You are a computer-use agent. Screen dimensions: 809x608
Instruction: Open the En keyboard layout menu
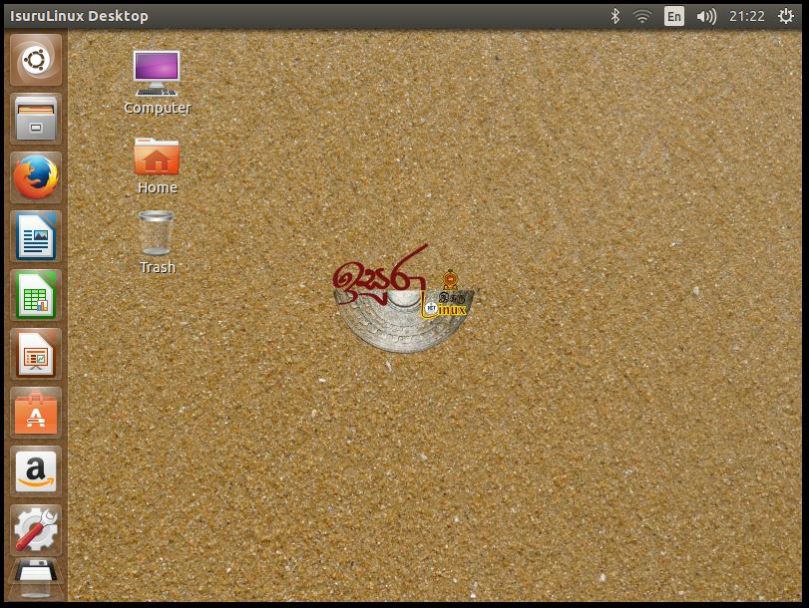(x=672, y=16)
